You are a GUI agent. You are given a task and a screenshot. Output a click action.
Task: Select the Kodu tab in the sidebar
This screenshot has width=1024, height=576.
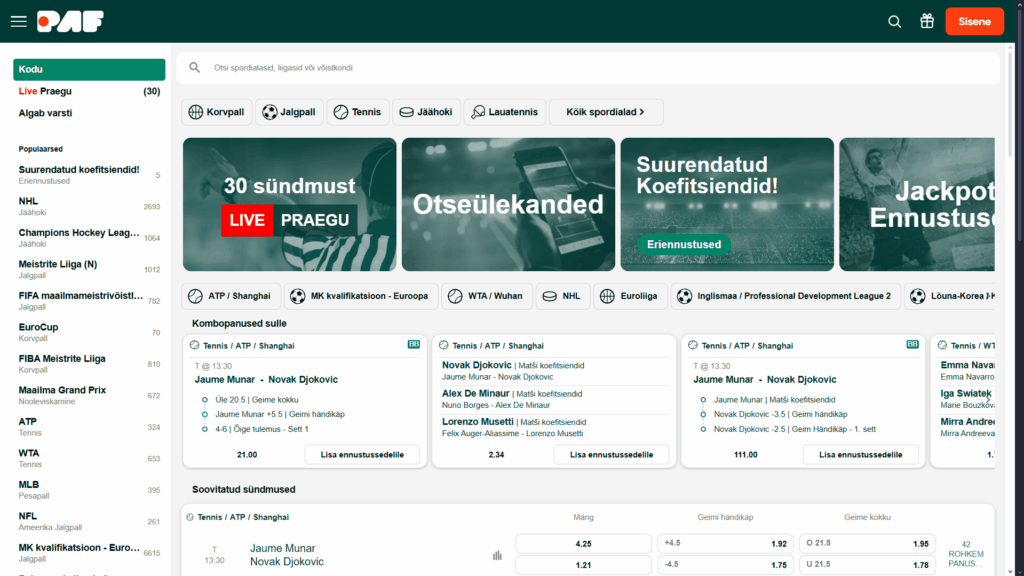[x=88, y=69]
